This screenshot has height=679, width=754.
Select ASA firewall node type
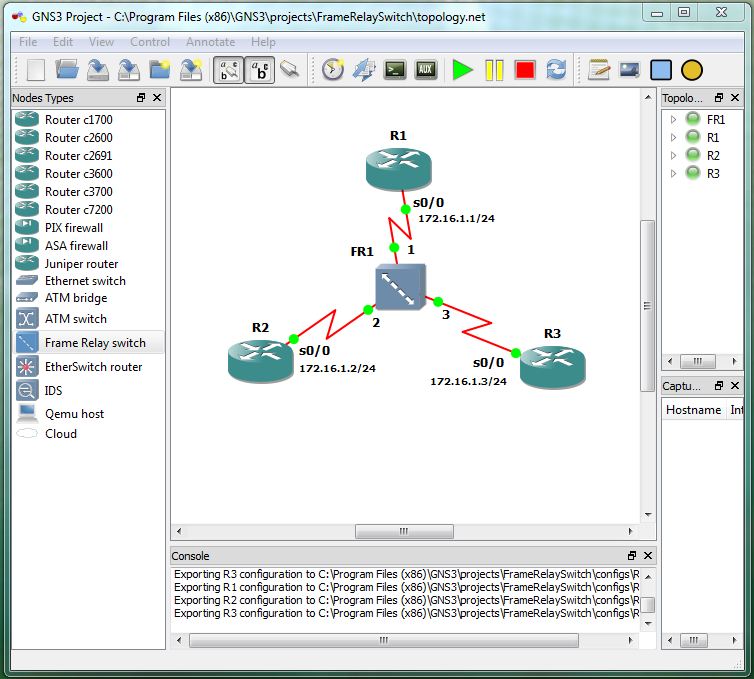(x=88, y=246)
